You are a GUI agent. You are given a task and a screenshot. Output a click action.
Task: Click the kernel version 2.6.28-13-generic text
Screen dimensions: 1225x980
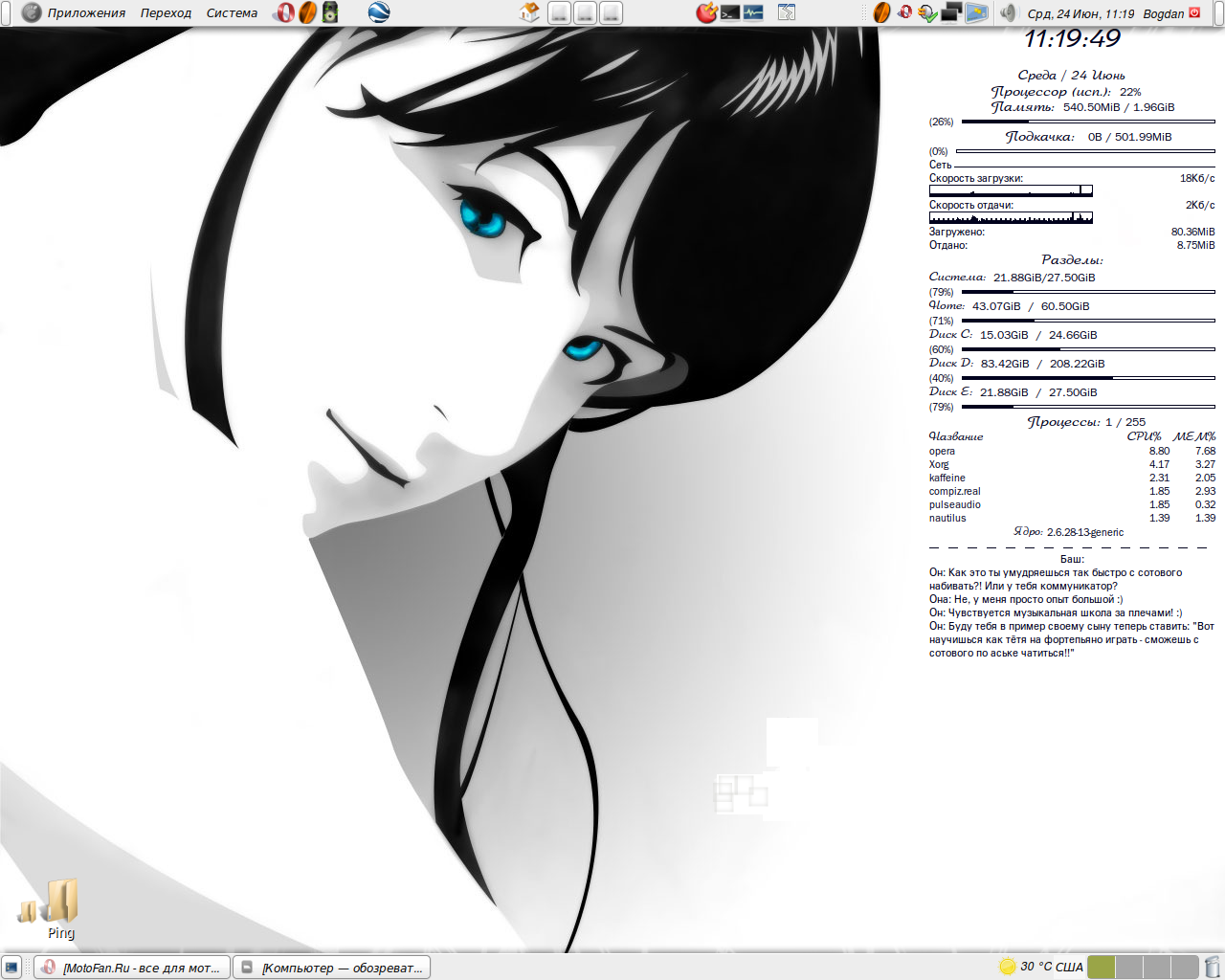pyautogui.click(x=1085, y=532)
